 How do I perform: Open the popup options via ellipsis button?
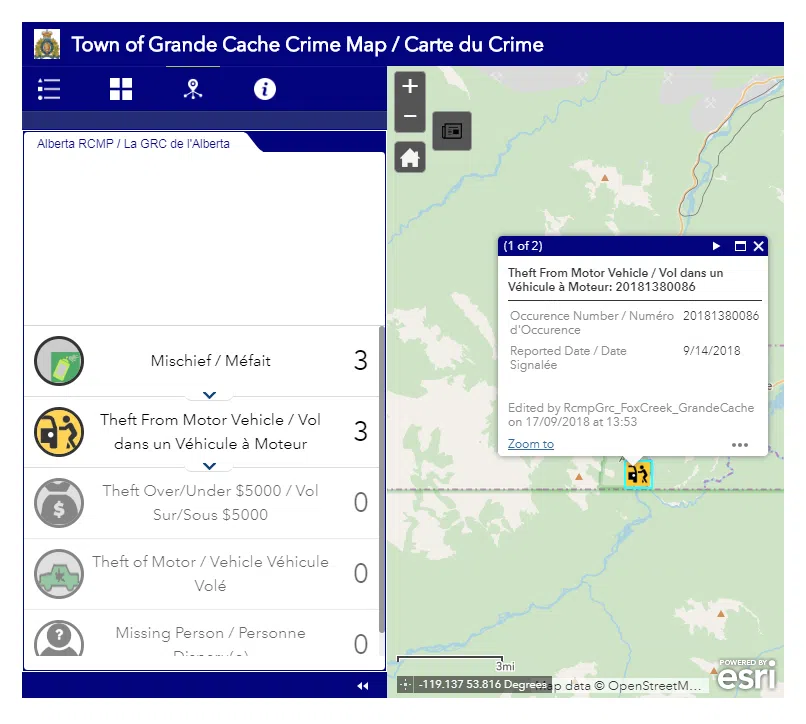pos(740,444)
